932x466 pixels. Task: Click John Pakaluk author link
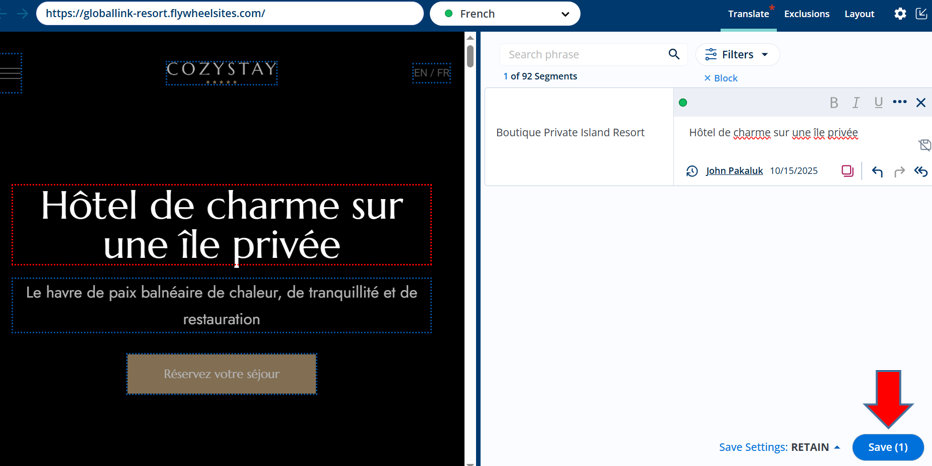click(734, 171)
